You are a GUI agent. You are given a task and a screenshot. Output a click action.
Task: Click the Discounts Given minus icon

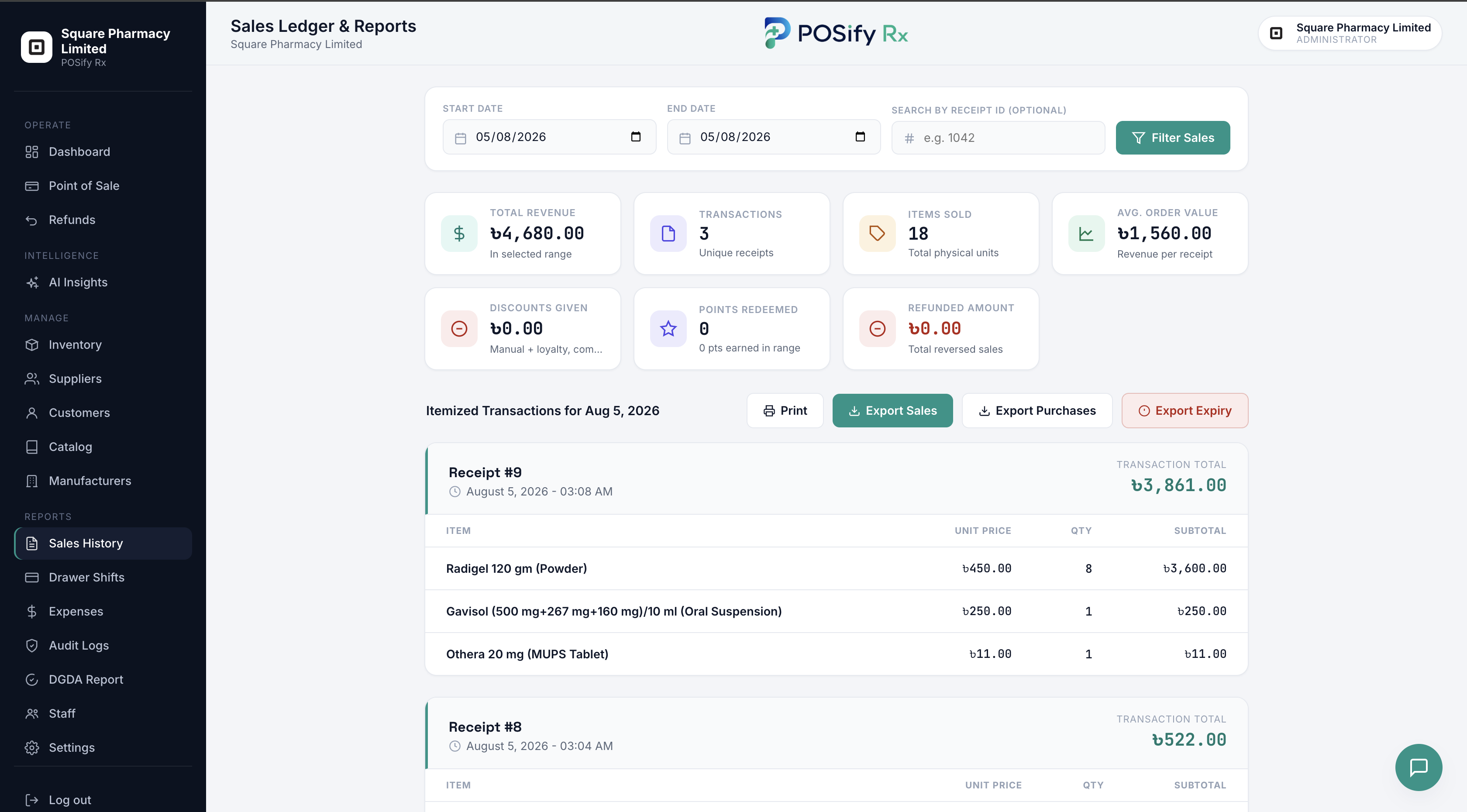coord(459,329)
